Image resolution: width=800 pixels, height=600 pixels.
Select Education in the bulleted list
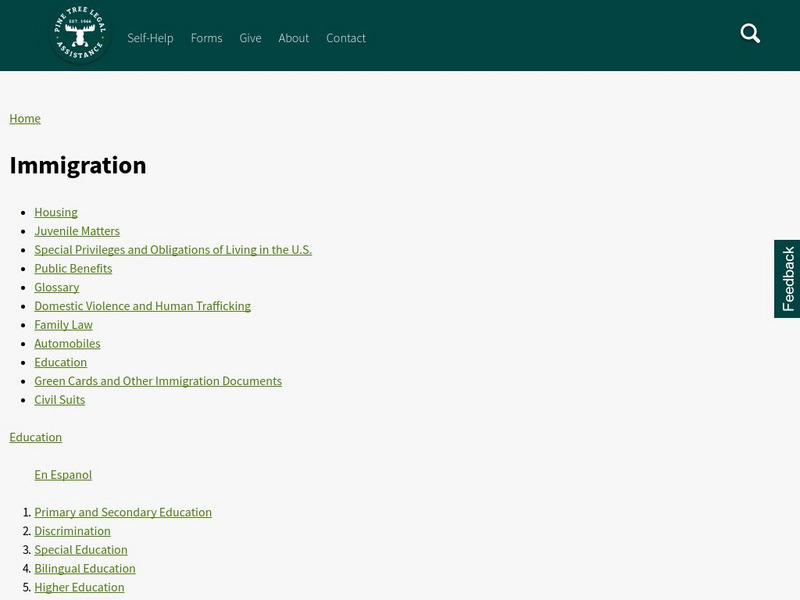coord(61,363)
